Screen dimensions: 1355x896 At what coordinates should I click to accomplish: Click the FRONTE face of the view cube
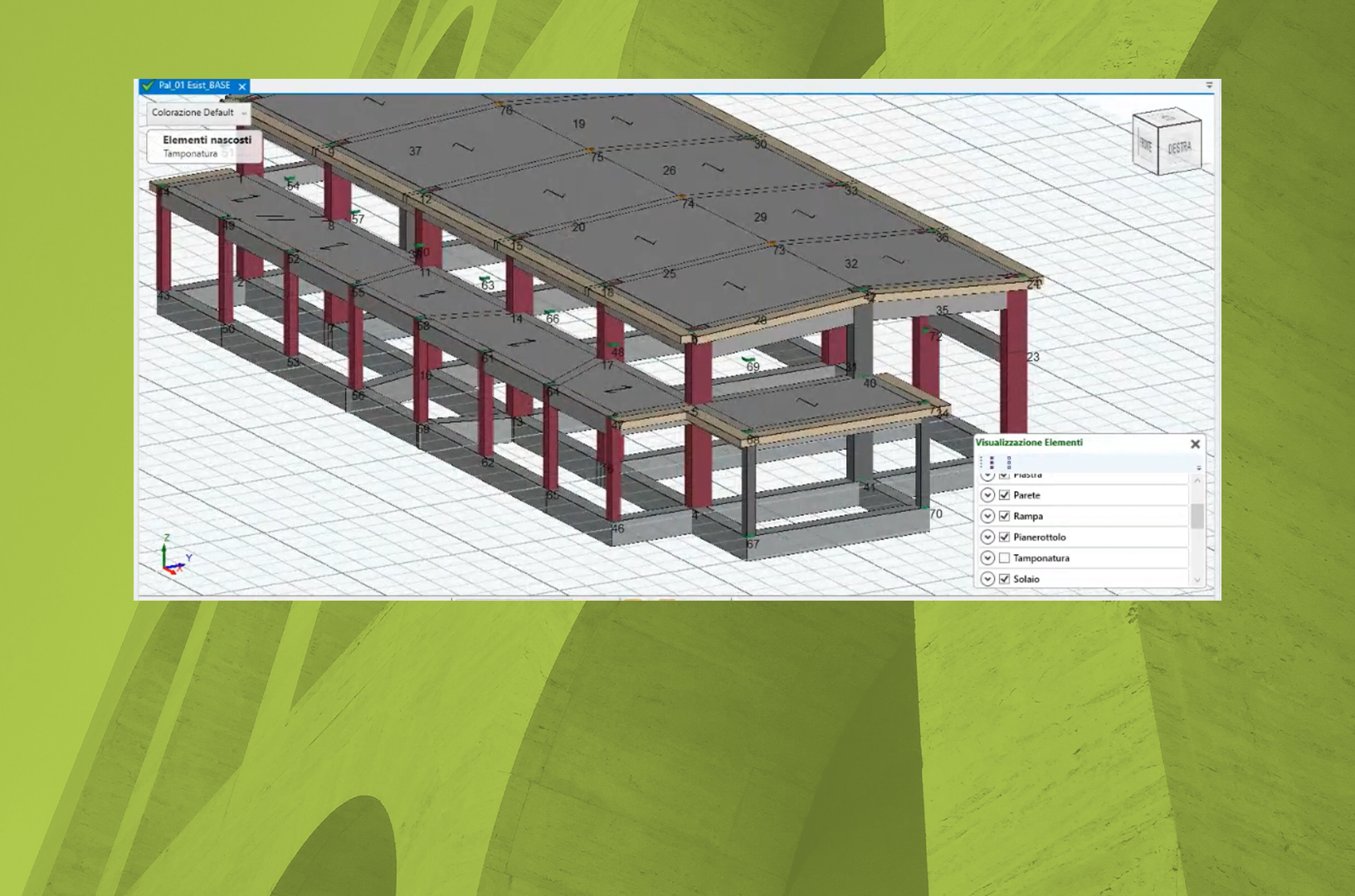(1145, 146)
